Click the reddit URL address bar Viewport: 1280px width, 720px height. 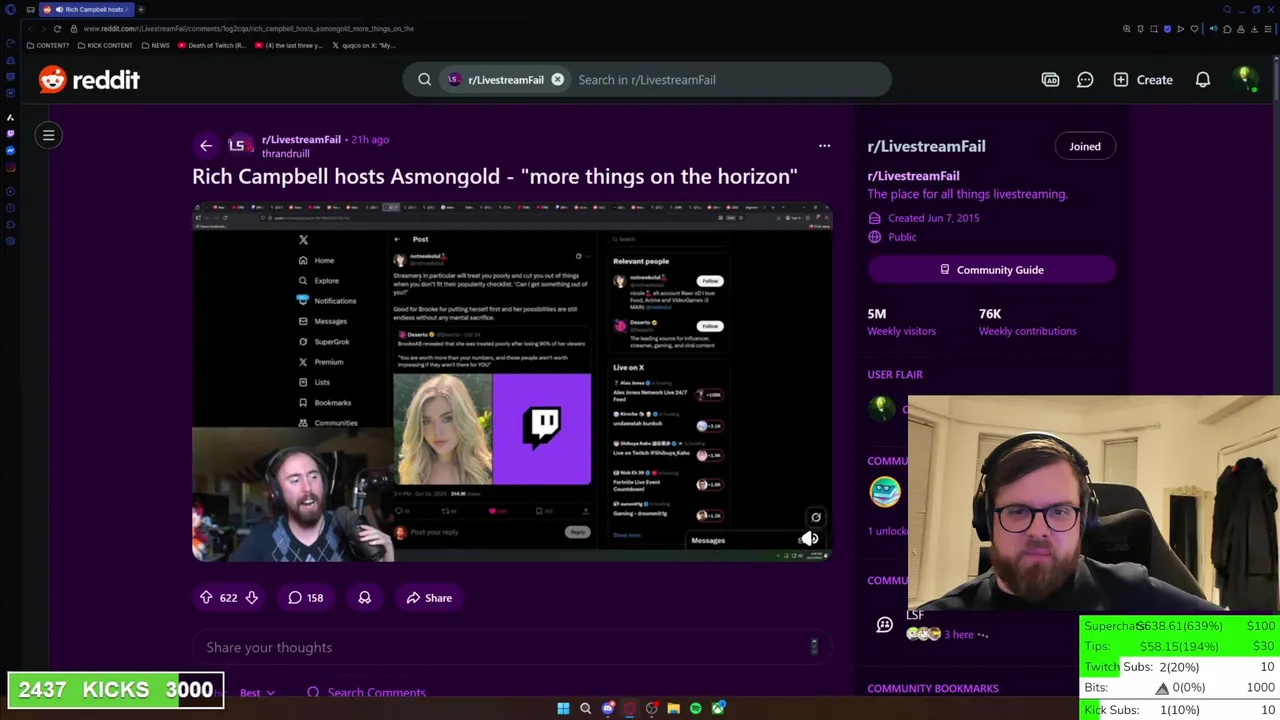pyautogui.click(x=249, y=29)
